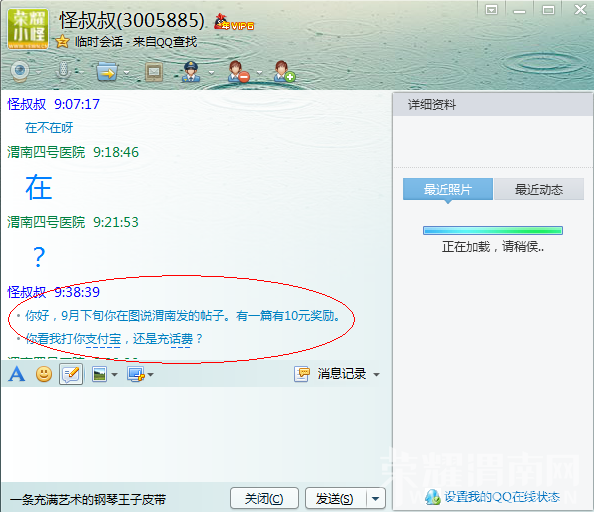Open the contact avatar picture

28,29
